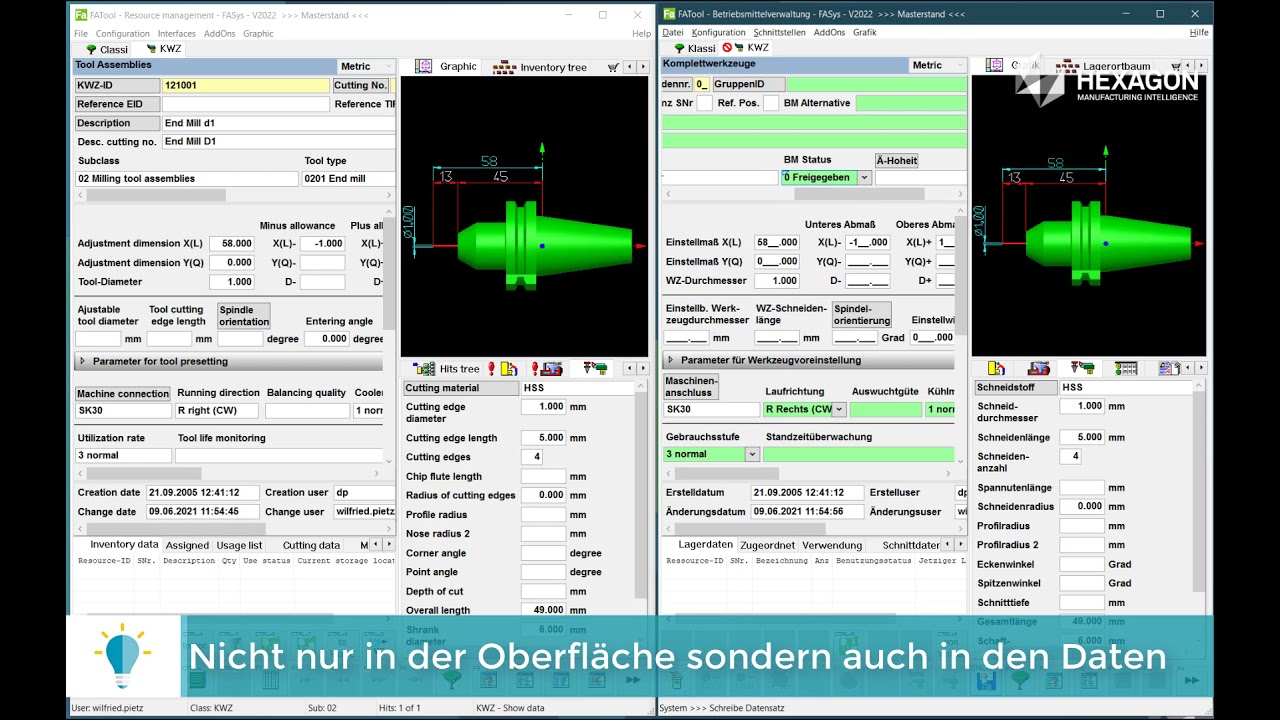Open Hits tree tab in left window

pos(448,369)
